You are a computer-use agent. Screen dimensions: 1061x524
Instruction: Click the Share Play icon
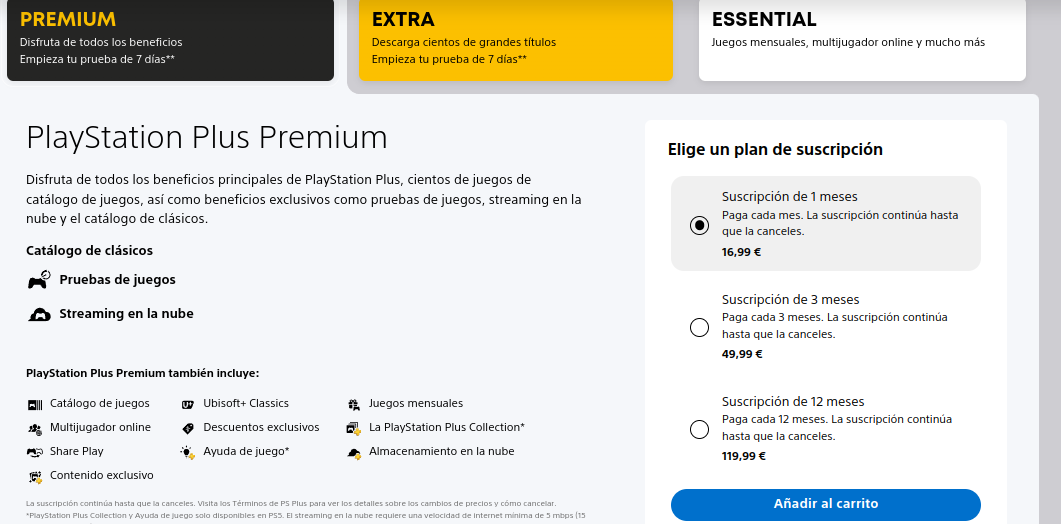click(x=35, y=452)
